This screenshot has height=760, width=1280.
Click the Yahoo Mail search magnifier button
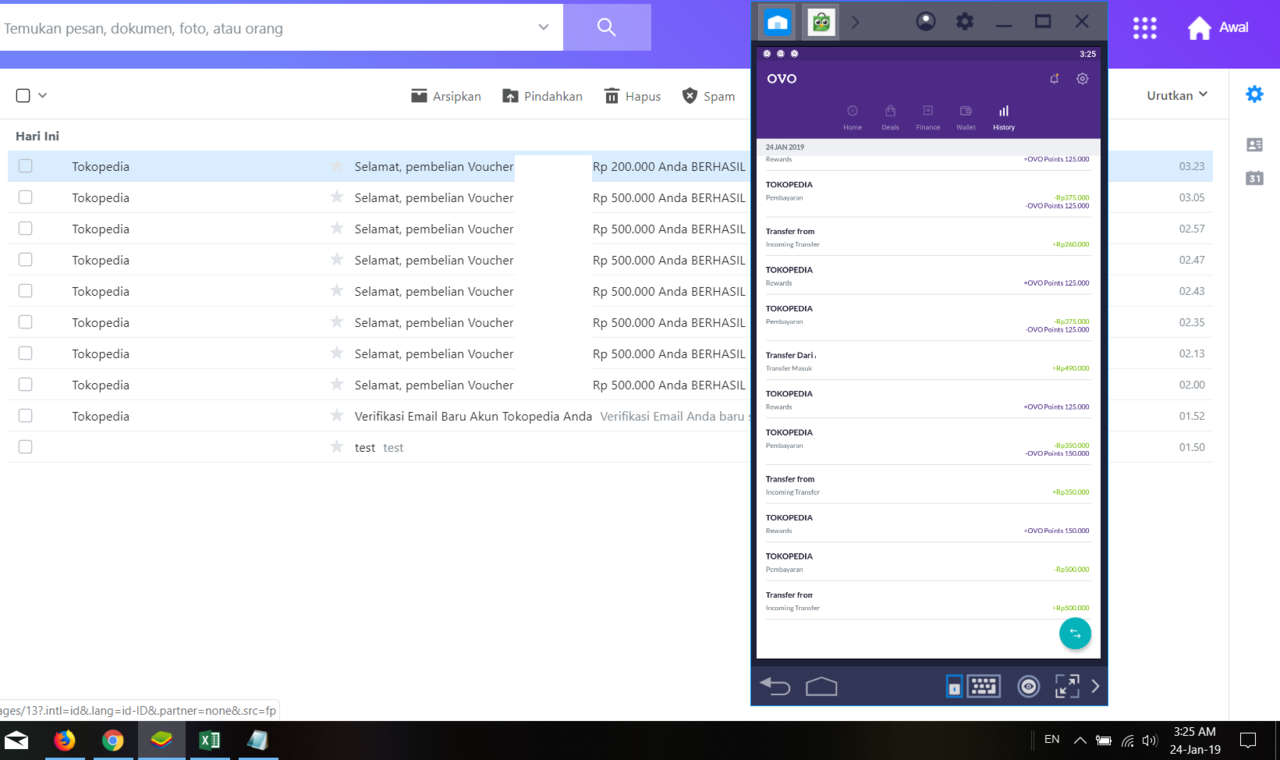tap(606, 27)
